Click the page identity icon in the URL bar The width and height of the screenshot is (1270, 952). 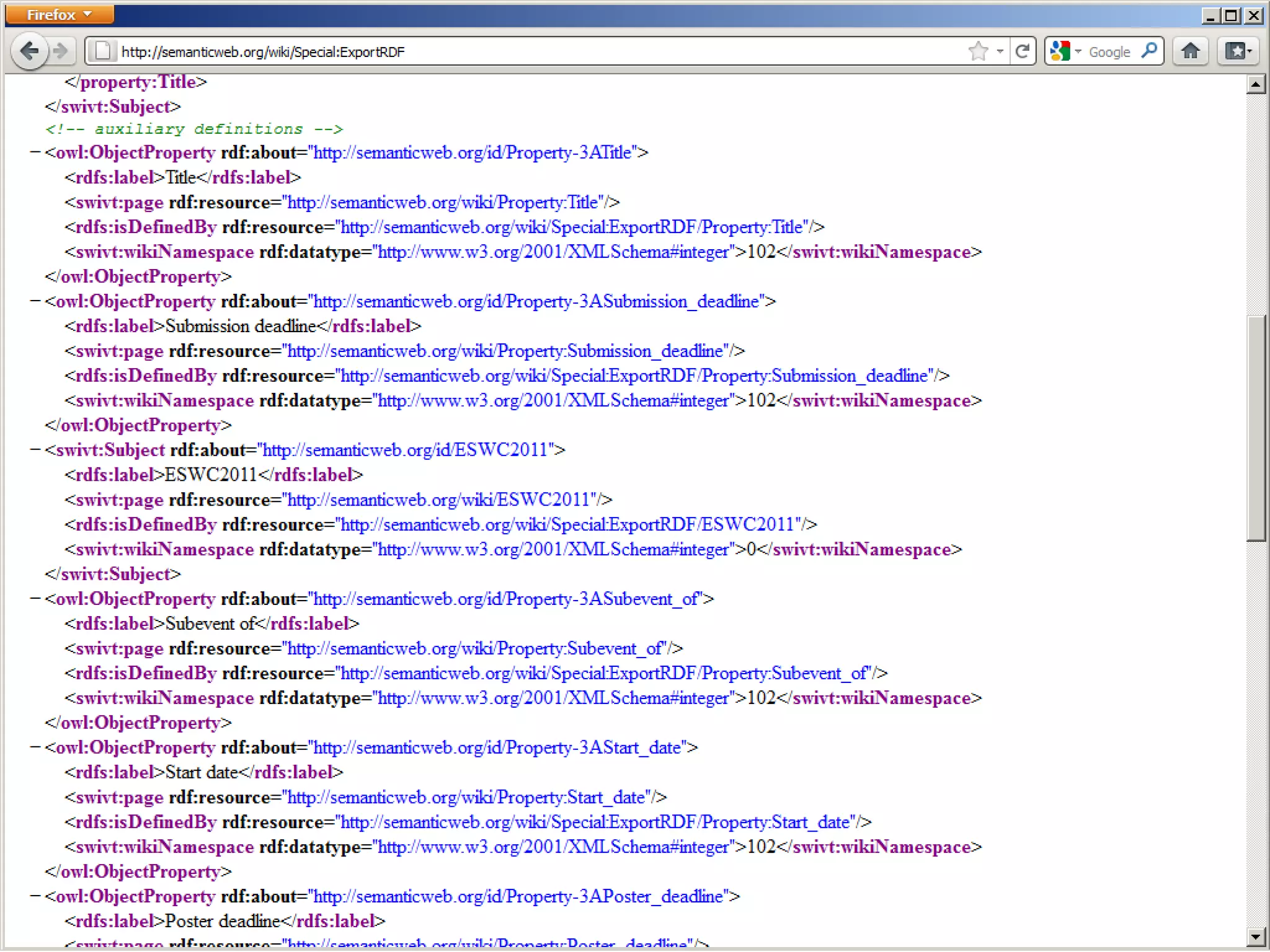[103, 51]
